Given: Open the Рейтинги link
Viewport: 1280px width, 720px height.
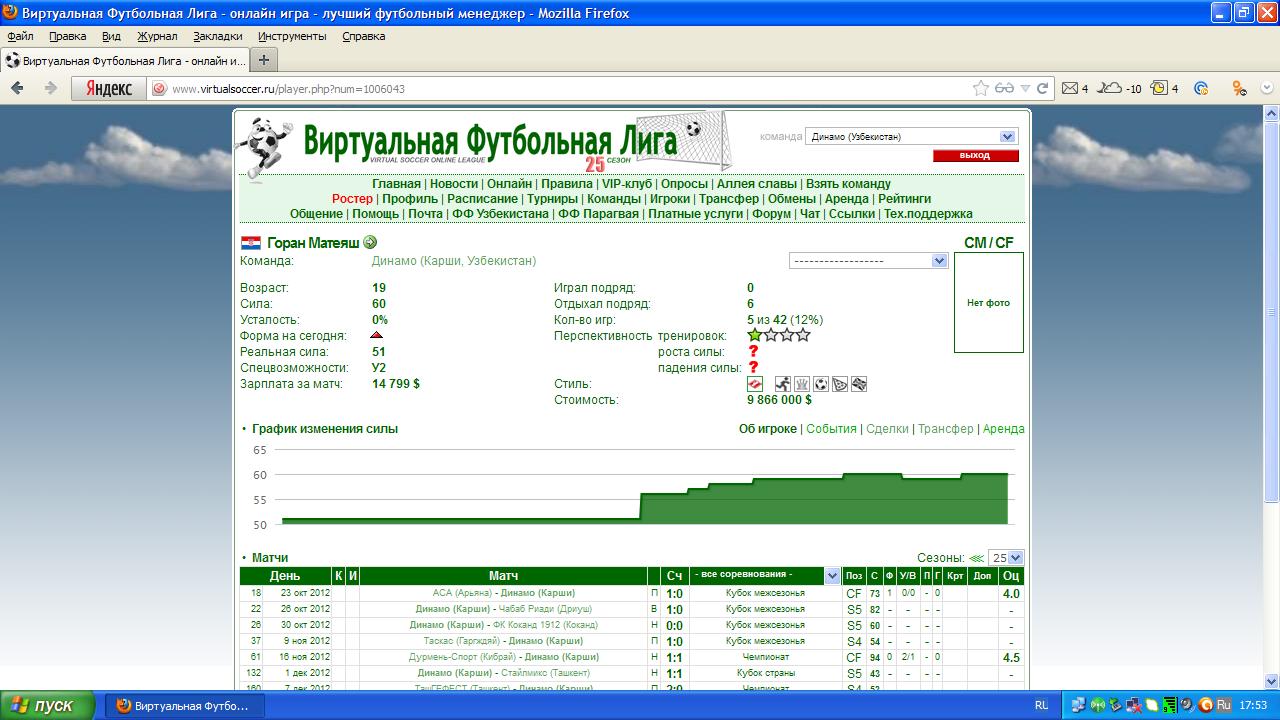Looking at the screenshot, I should 904,199.
